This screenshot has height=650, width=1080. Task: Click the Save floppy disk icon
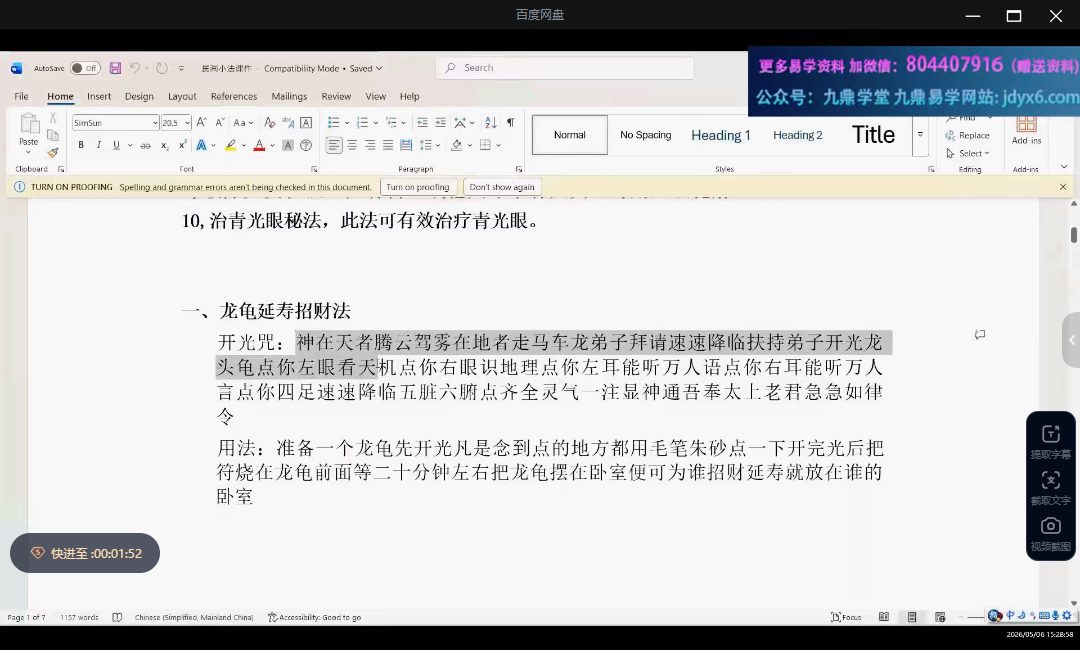(115, 68)
